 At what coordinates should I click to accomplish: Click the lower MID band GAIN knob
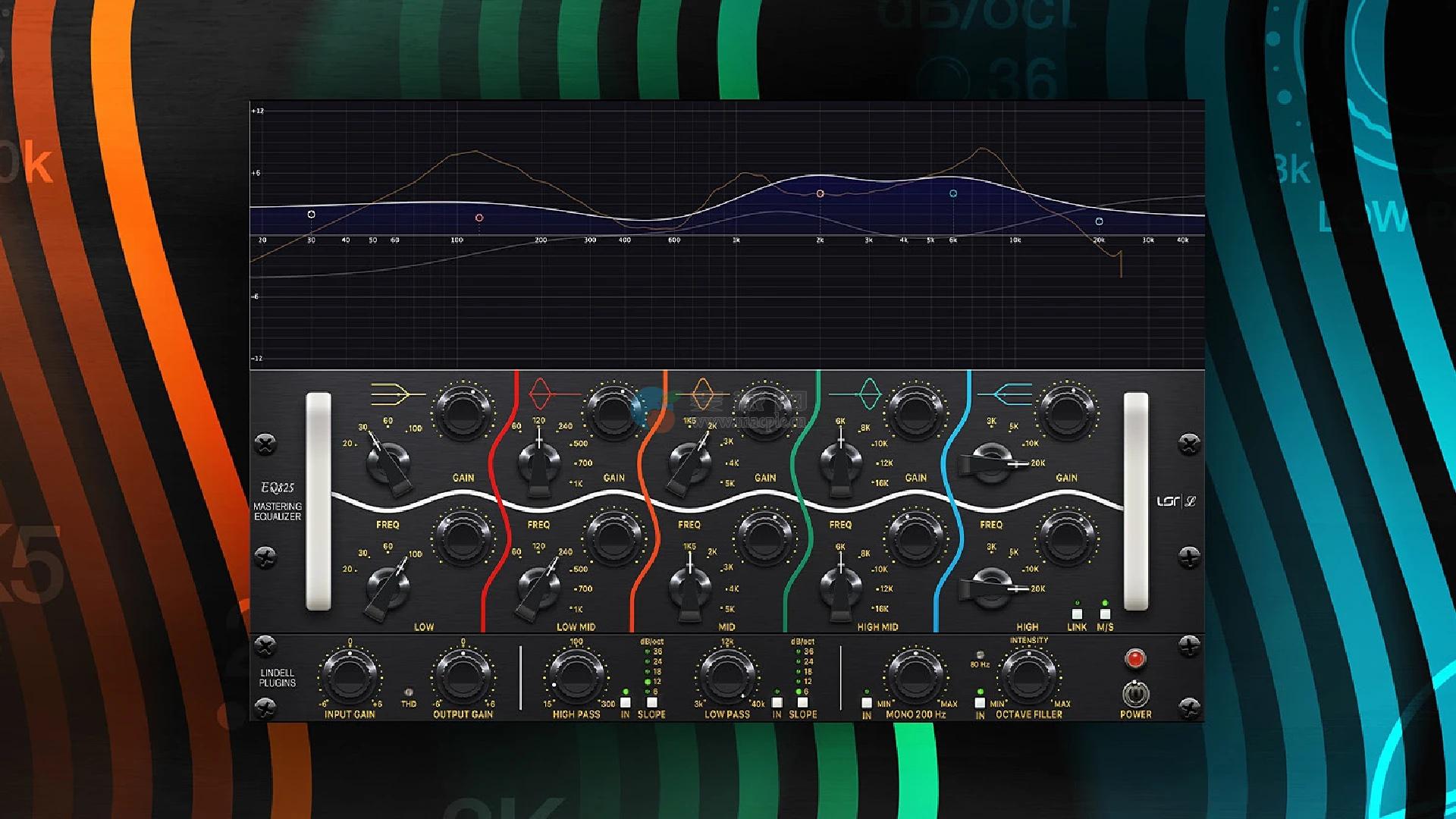pos(764,538)
